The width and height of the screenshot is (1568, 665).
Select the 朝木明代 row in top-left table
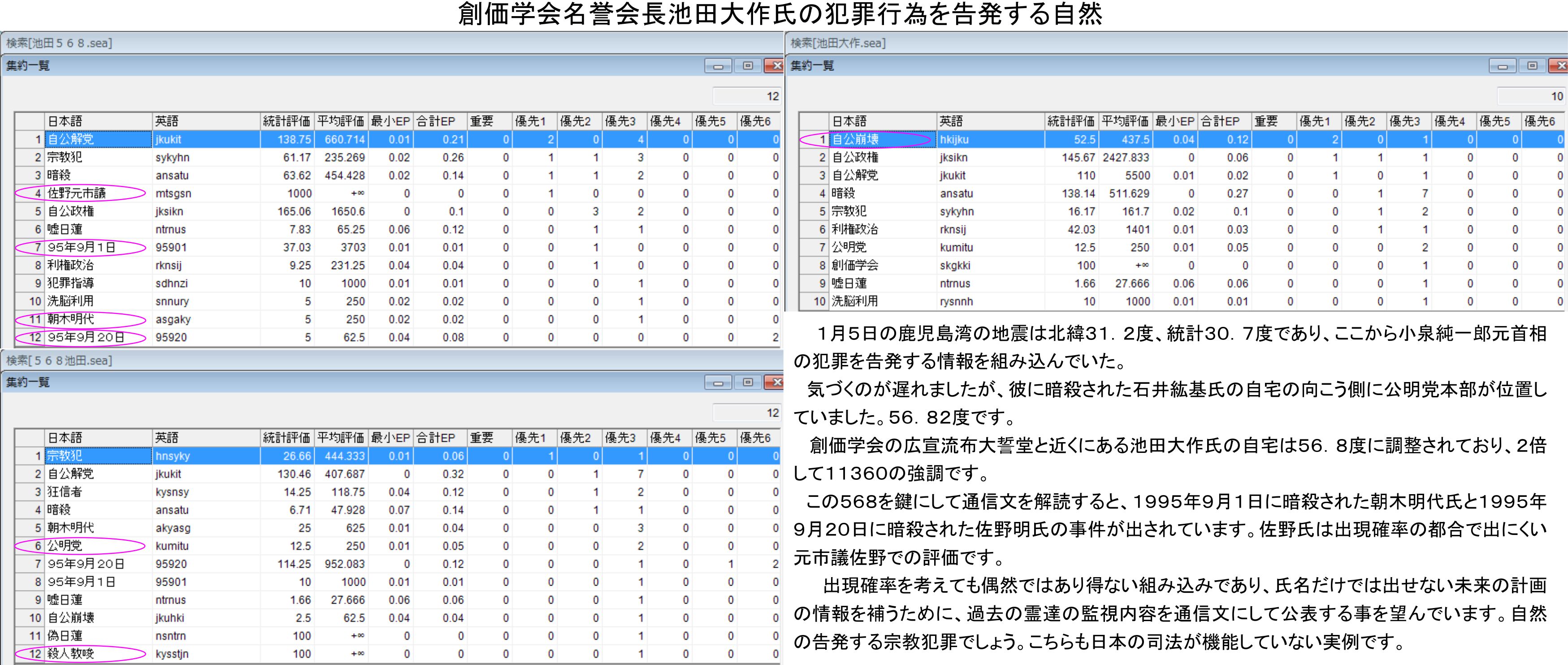[x=71, y=319]
